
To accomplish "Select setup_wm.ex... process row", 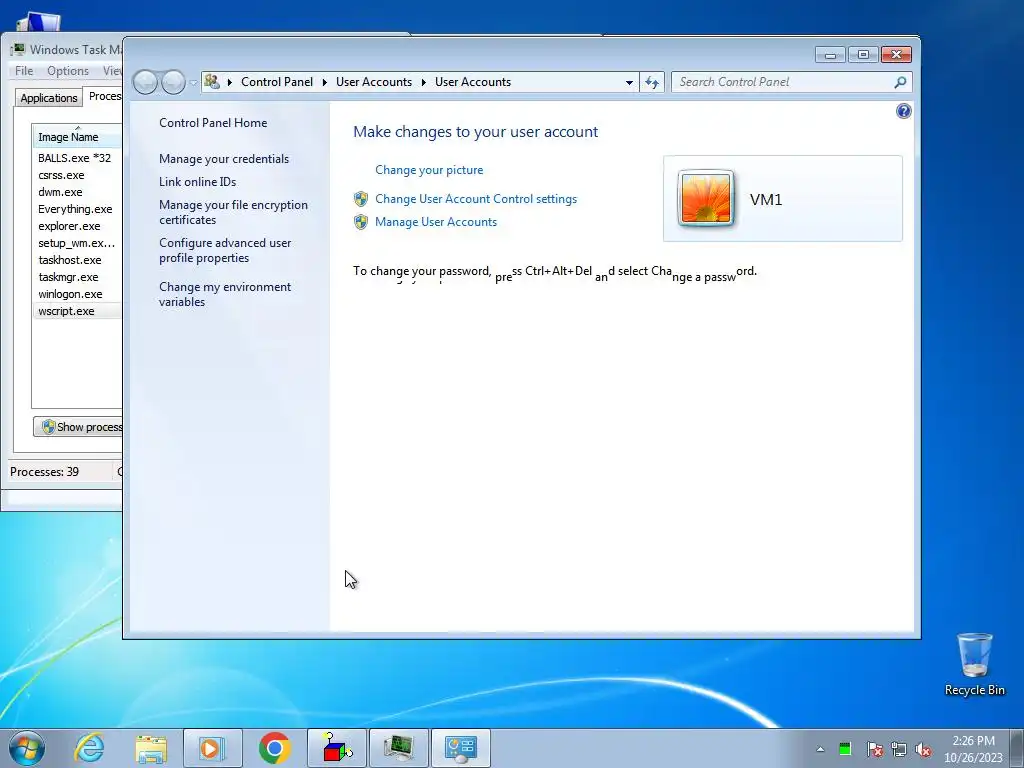I will point(77,243).
